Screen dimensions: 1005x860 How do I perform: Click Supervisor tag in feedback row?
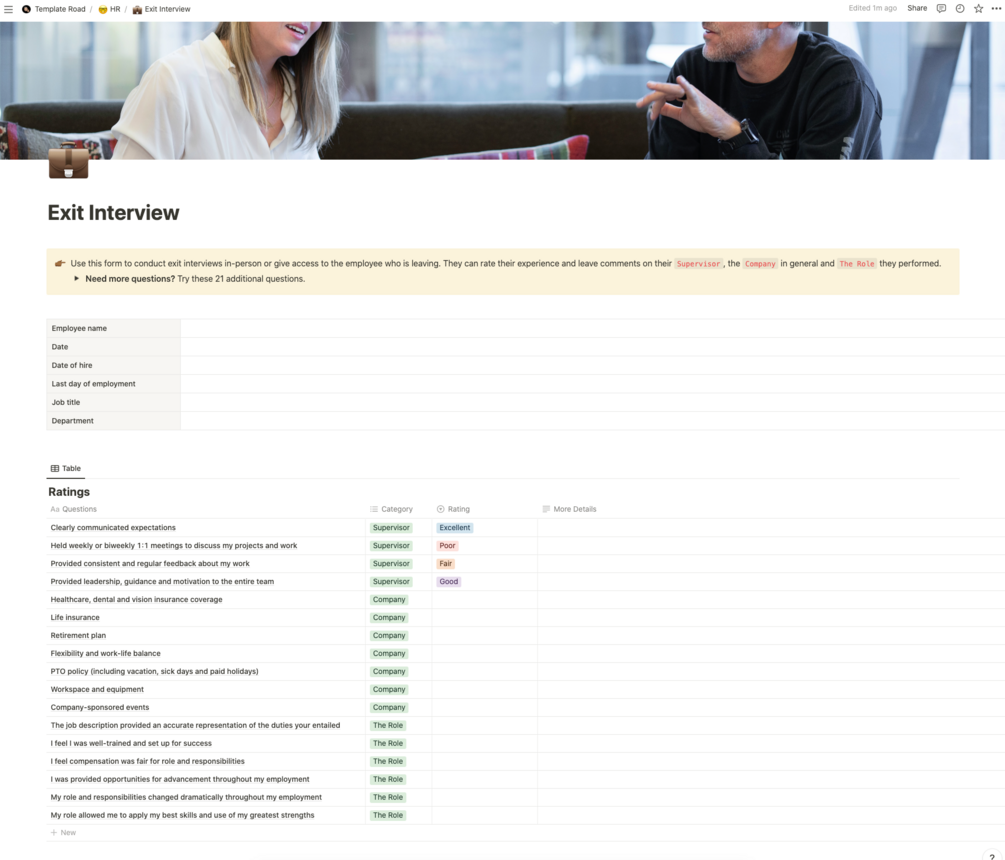point(391,563)
